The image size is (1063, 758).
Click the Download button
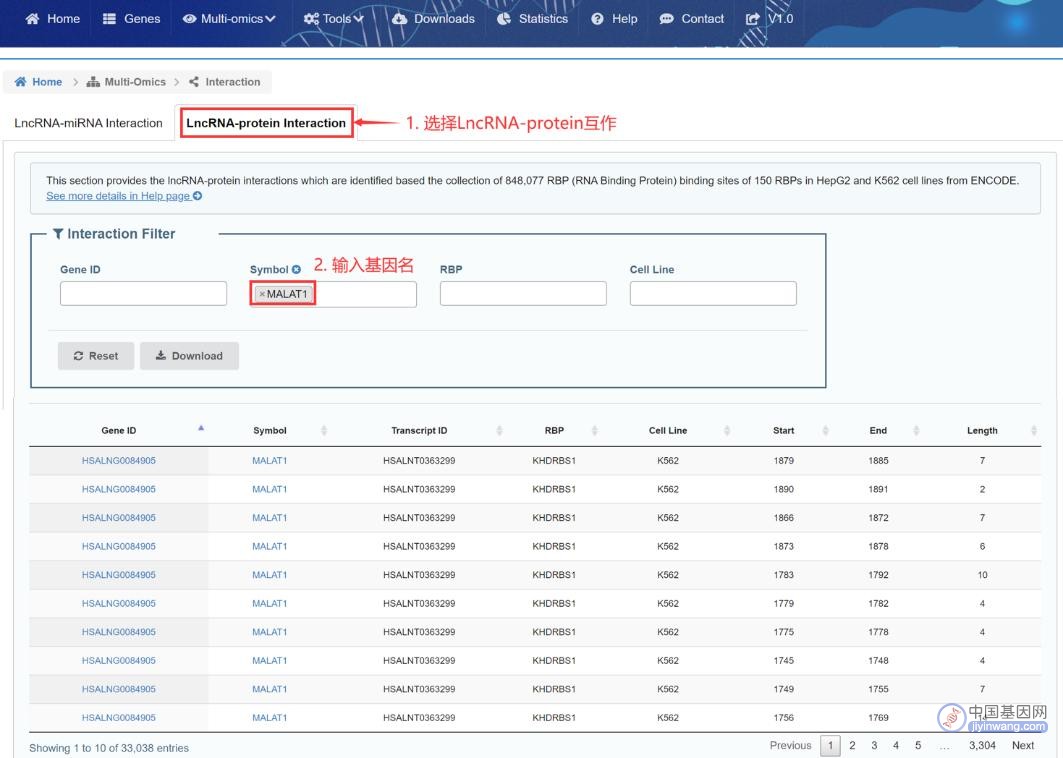click(x=189, y=356)
